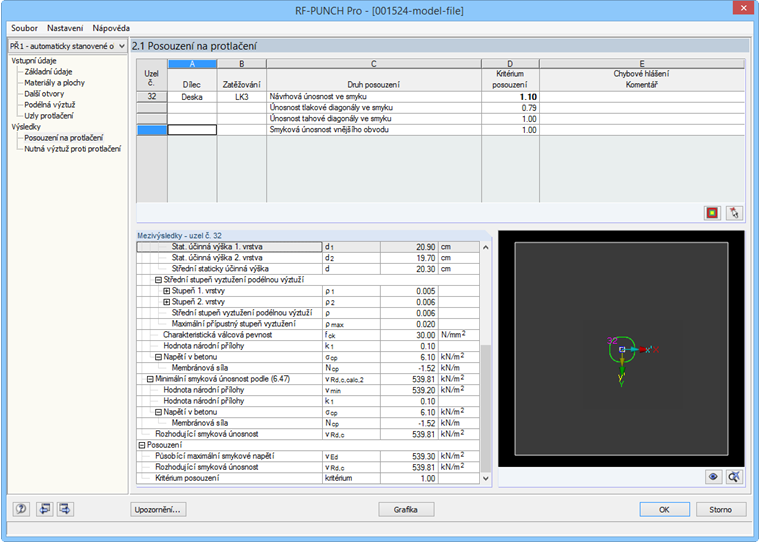Click the Upozornění... button
The image size is (760, 542).
coord(158,510)
